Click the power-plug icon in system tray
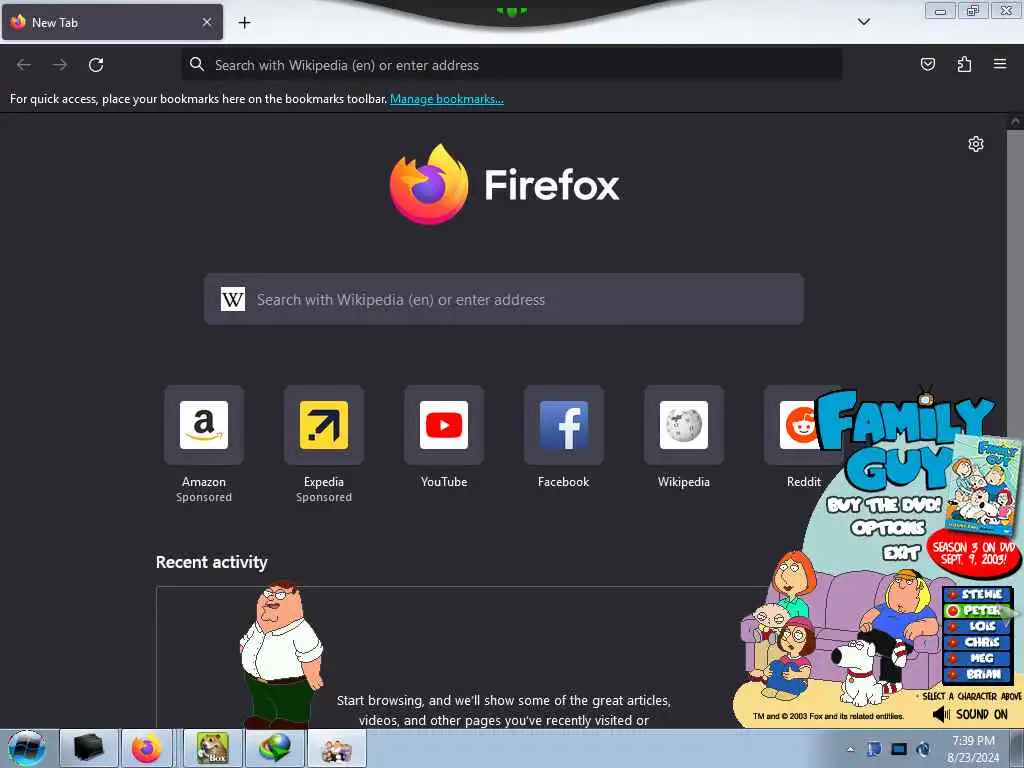1024x768 pixels. [924, 749]
